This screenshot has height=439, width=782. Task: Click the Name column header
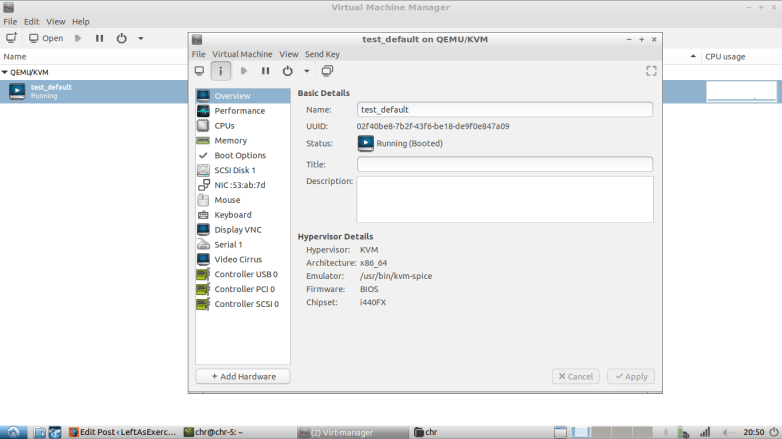[15, 56]
